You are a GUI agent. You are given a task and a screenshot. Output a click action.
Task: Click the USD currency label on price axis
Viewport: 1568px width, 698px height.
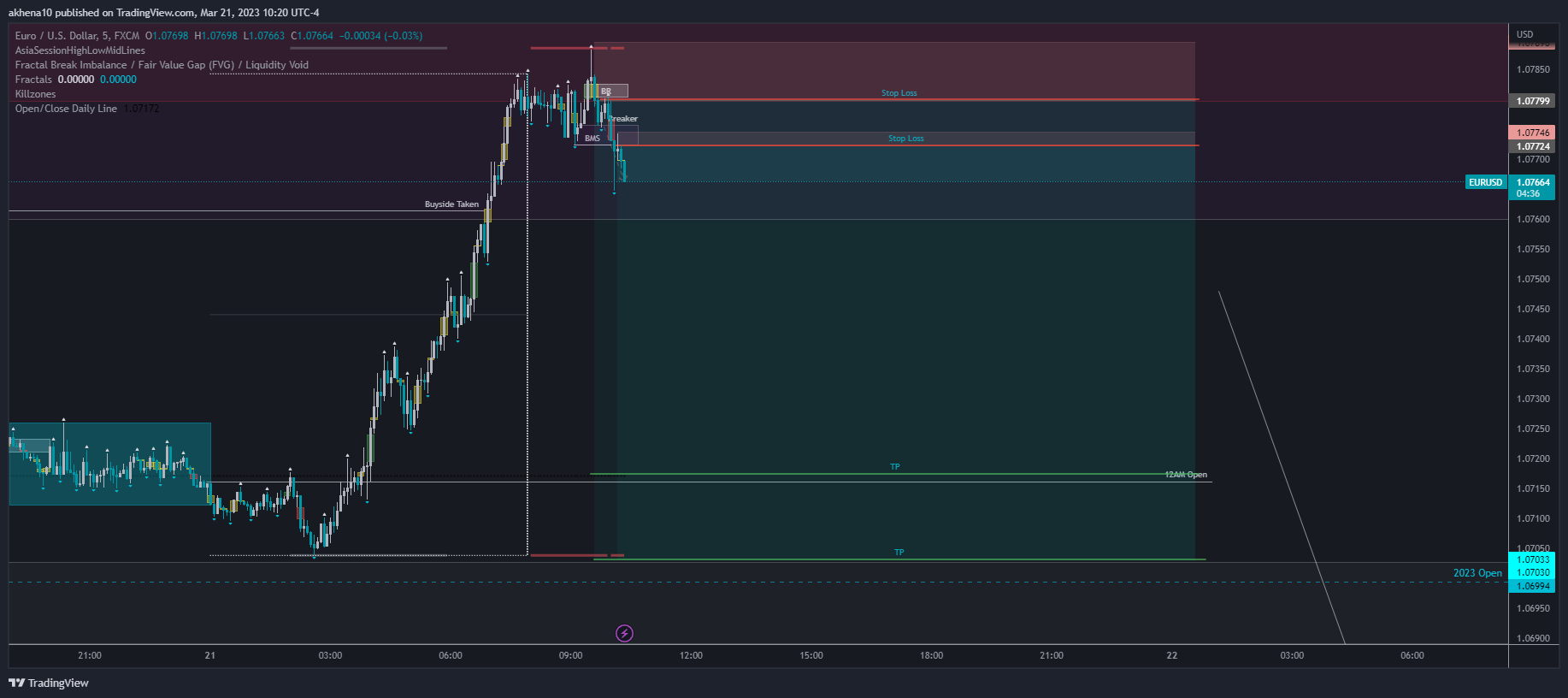coord(1525,34)
